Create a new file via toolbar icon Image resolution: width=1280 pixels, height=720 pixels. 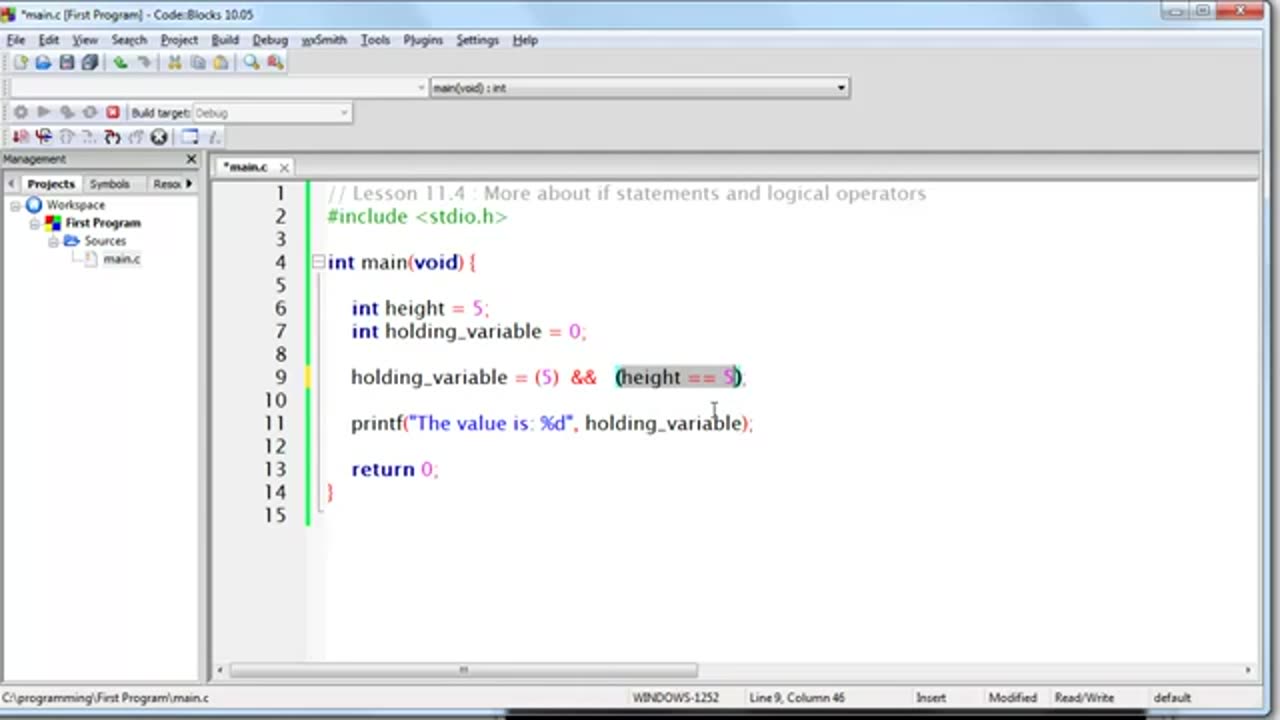click(20, 63)
